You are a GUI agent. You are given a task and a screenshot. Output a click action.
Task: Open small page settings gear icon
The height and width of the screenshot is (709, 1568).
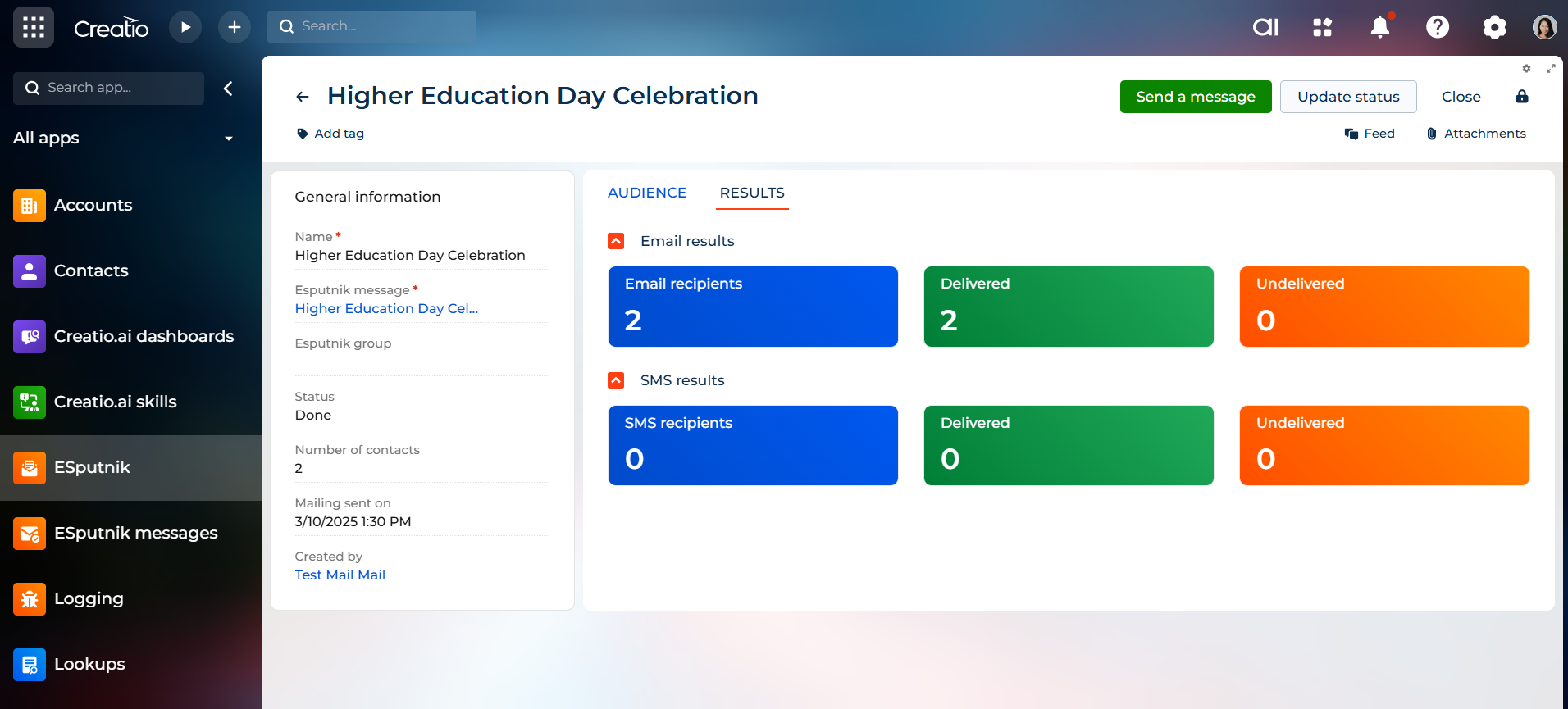pyautogui.click(x=1526, y=69)
